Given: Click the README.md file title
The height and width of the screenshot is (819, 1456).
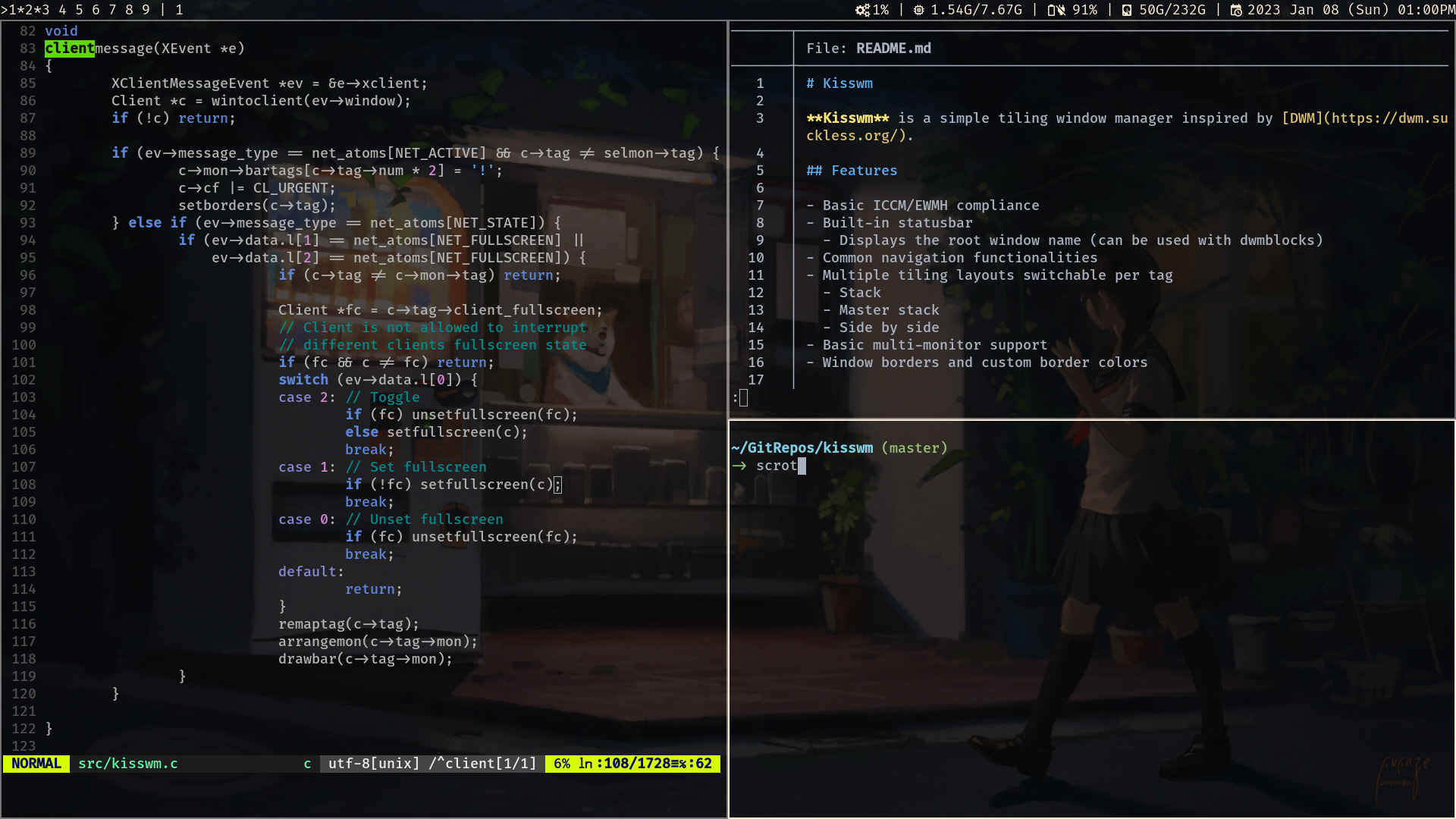Looking at the screenshot, I should coord(893,49).
